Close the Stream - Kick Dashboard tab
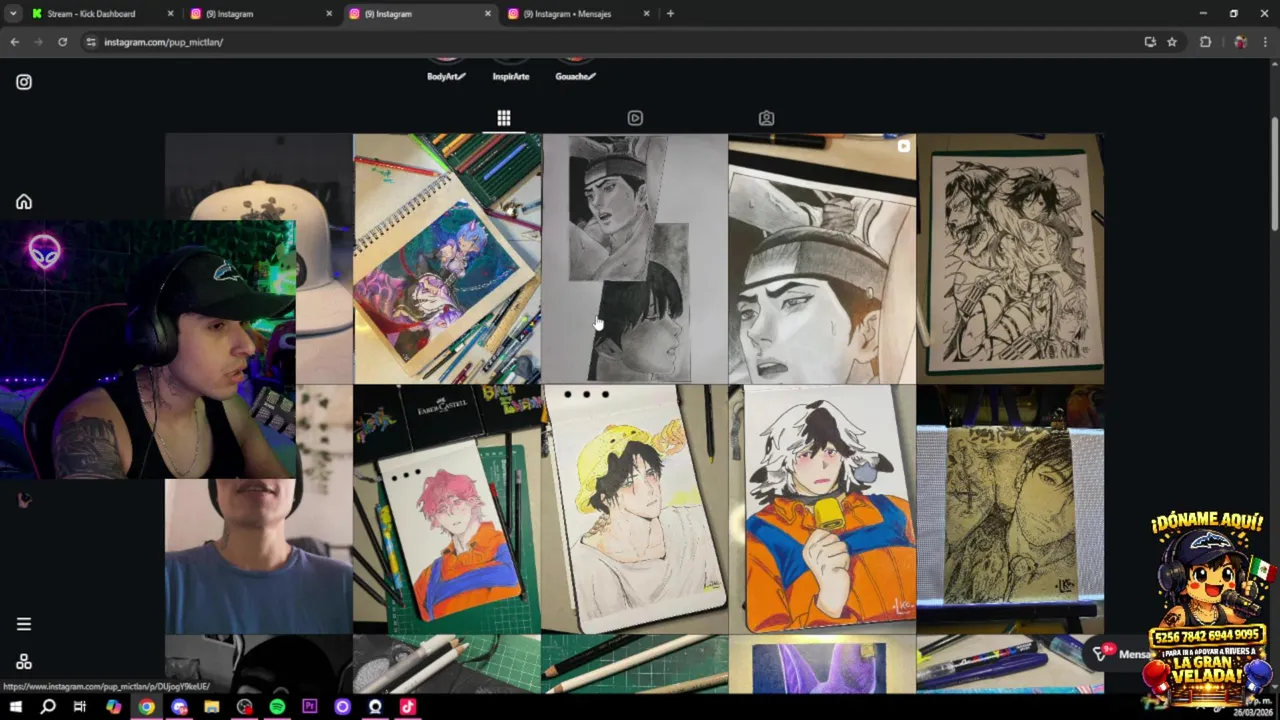Viewport: 1280px width, 720px height. 170,14
